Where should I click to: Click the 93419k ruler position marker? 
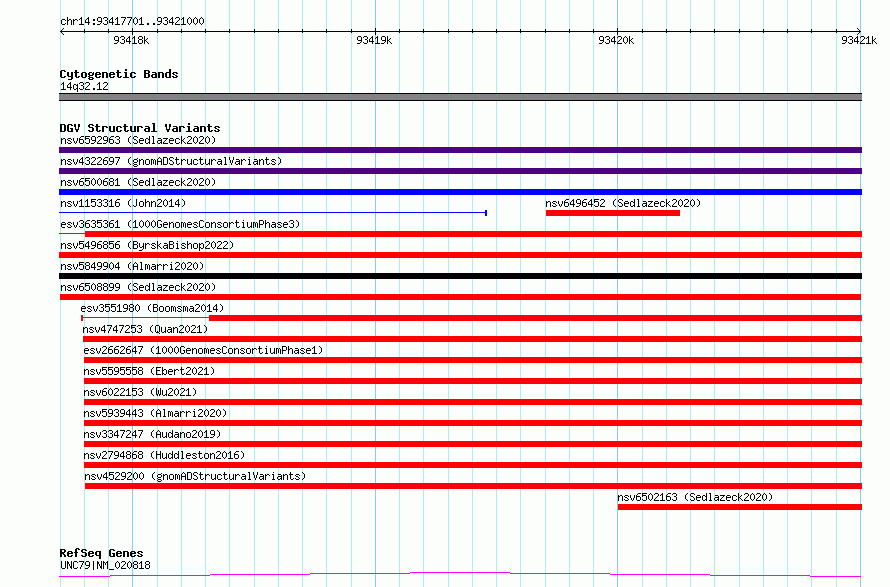tap(374, 40)
